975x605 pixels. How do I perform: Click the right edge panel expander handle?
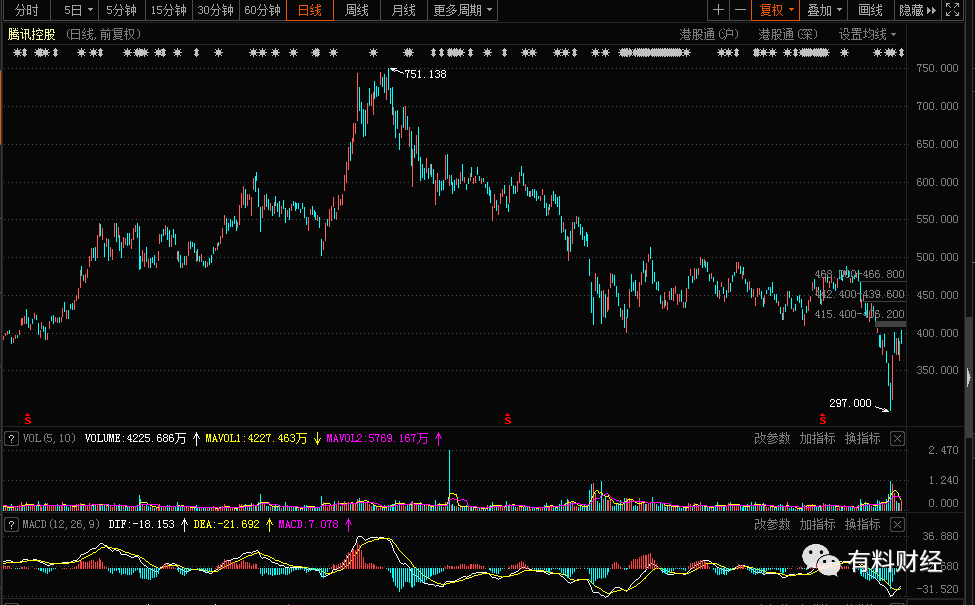coord(969,377)
